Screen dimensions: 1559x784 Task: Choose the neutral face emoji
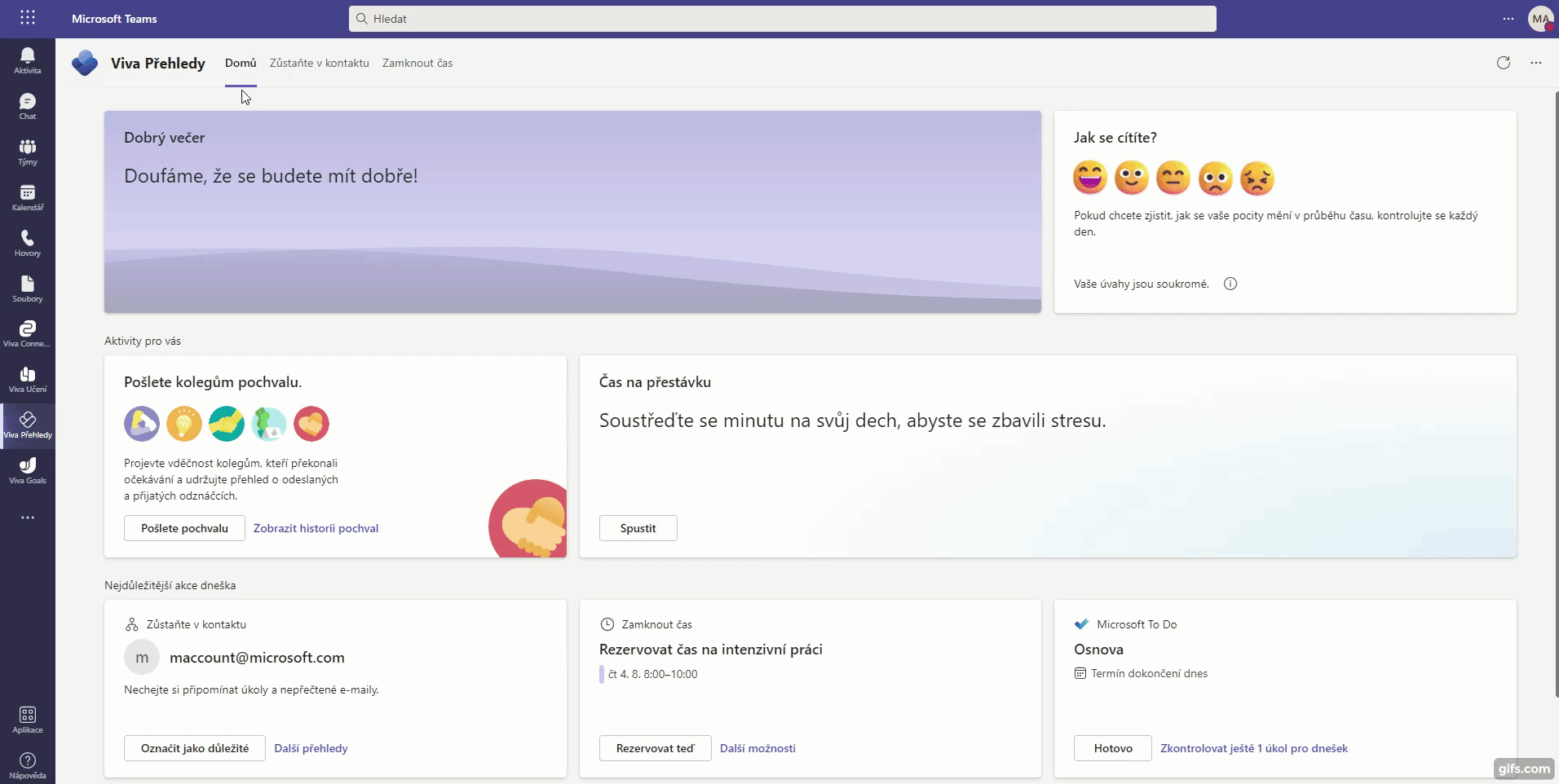pos(1173,178)
